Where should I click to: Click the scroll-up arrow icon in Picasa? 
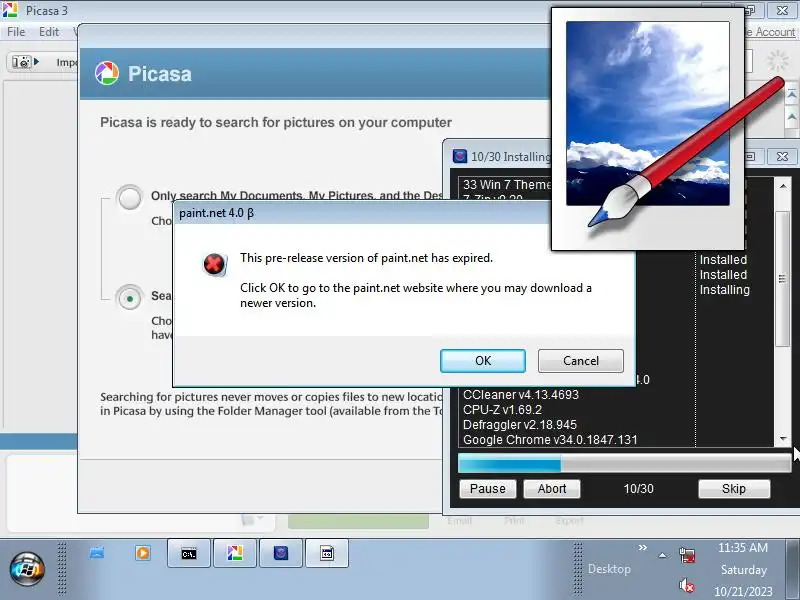[x=791, y=117]
